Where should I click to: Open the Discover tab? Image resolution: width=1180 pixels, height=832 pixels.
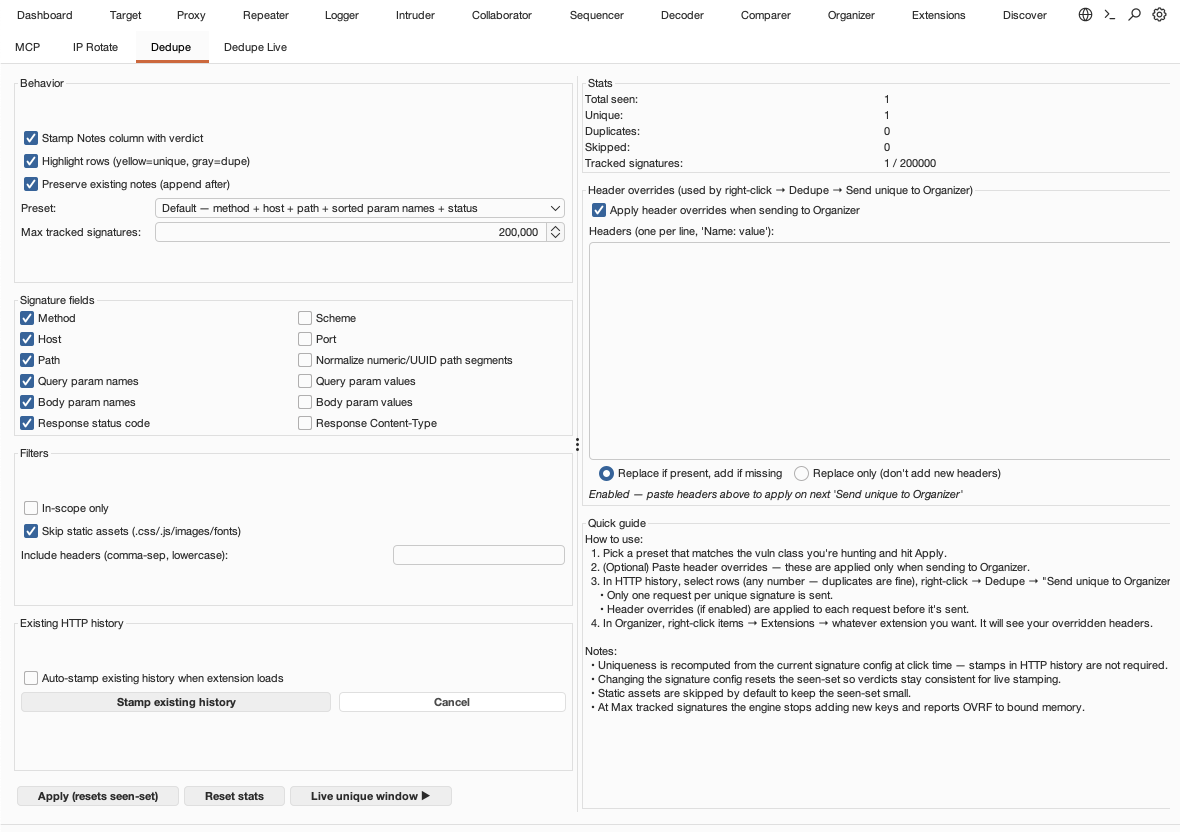[1025, 15]
